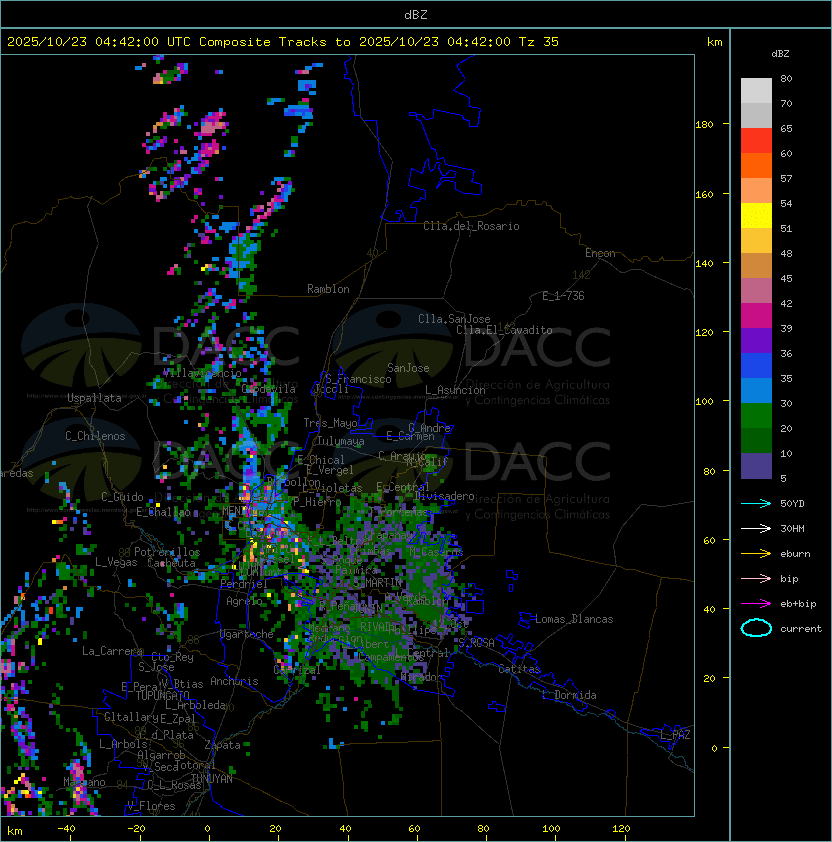This screenshot has height=842, width=832.
Task: Select the purple 36-39 dBZ swatch
Action: 756,340
